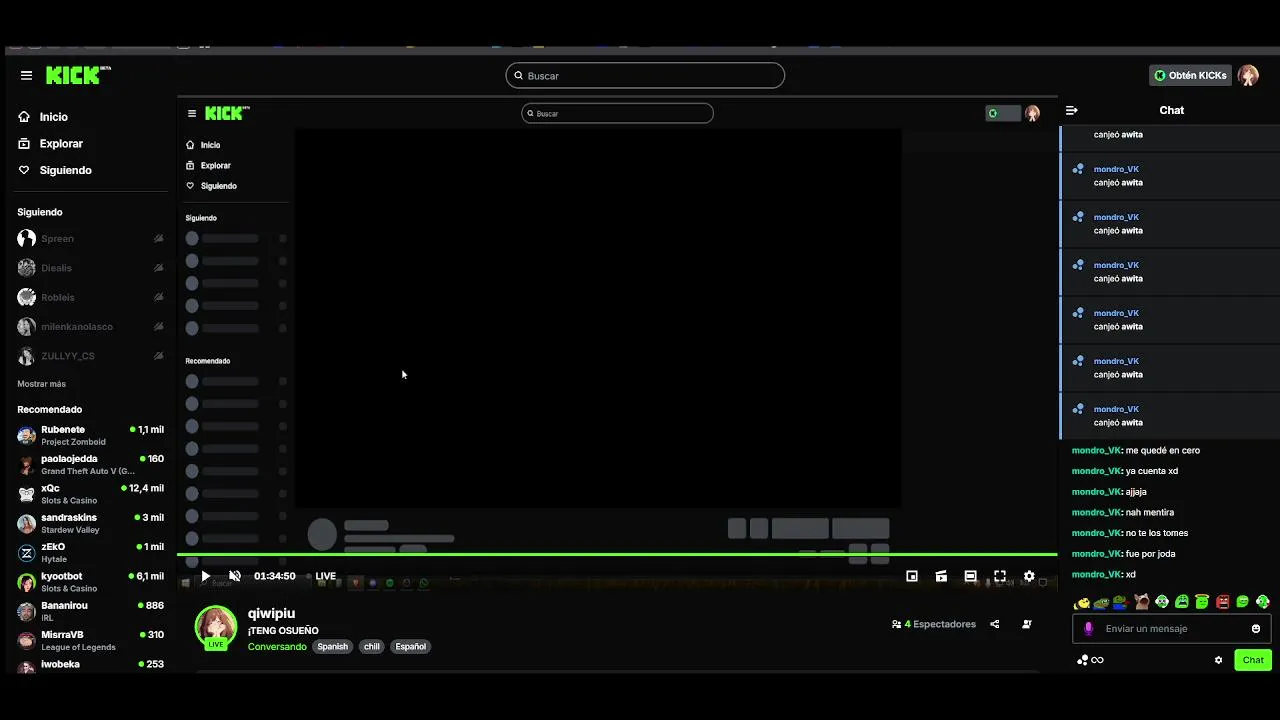Click the qiwipiu channel name
The image size is (1280, 720).
click(271, 613)
